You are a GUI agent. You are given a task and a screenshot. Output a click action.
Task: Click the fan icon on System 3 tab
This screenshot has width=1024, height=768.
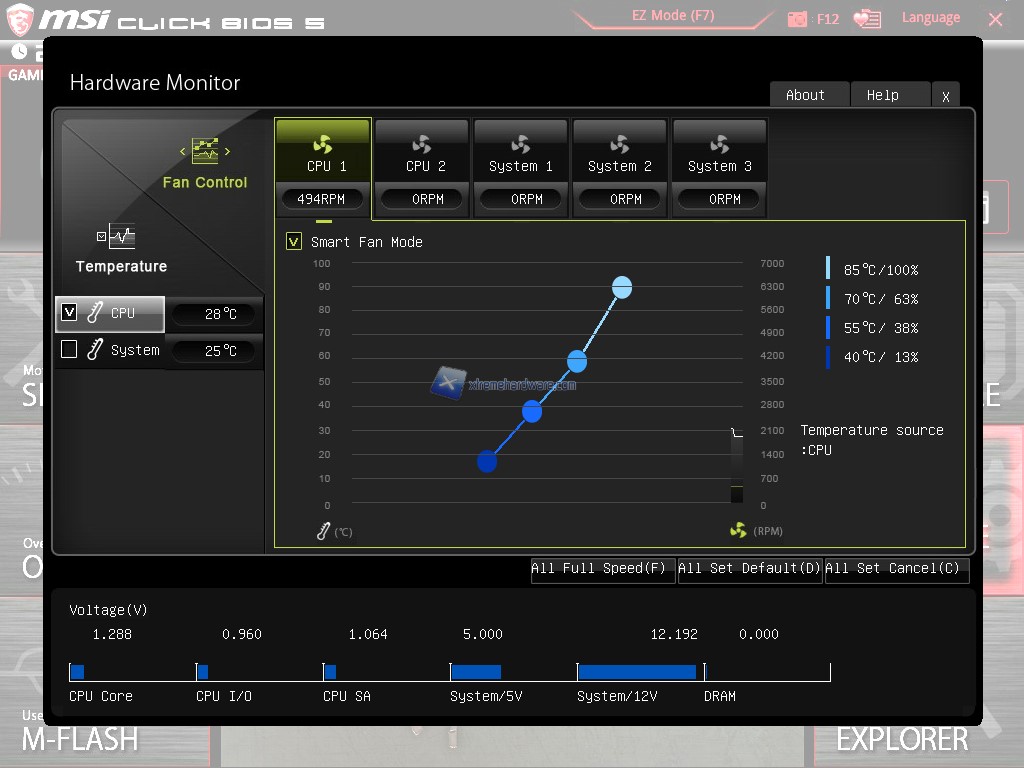(720, 144)
